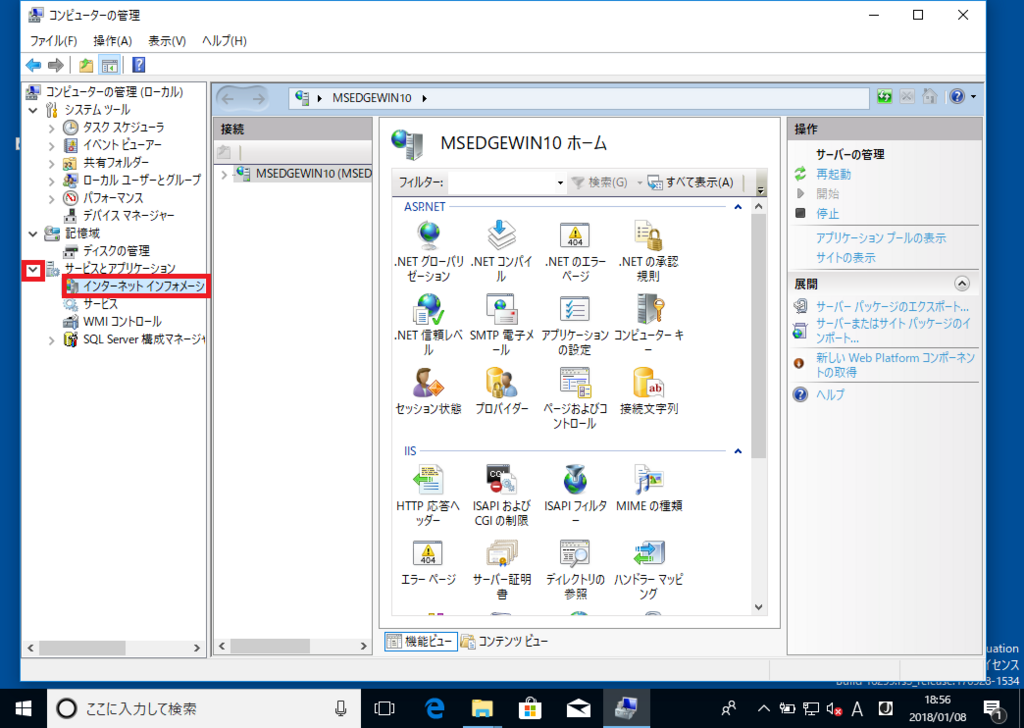This screenshot has height=728, width=1024.
Task: Click 停止 link in actions pane
Action: tap(827, 214)
